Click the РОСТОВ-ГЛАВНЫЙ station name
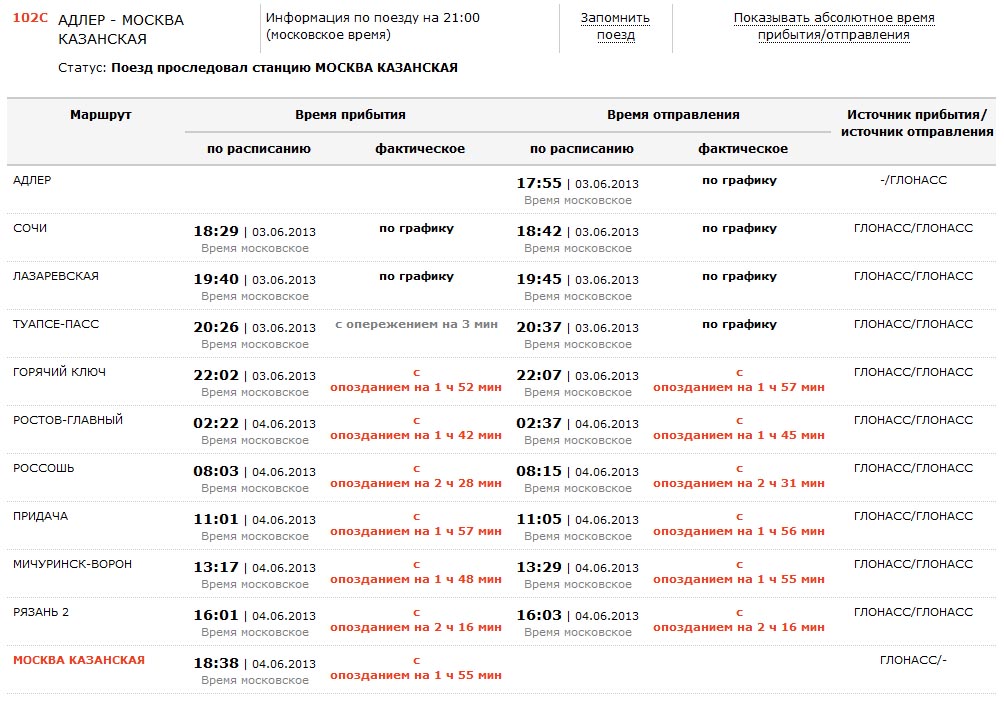The width and height of the screenshot is (1004, 710). (68, 420)
